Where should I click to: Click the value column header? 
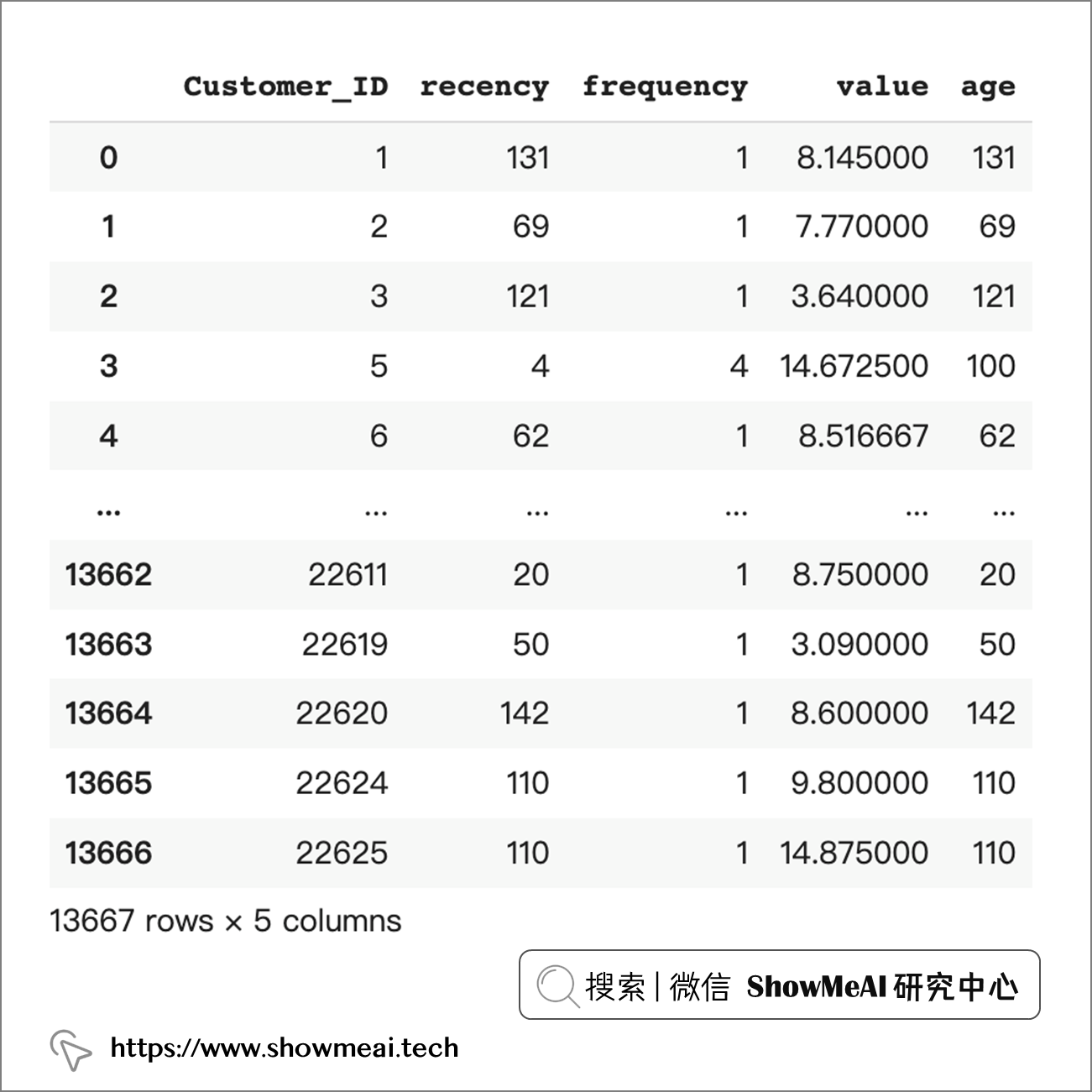point(882,86)
